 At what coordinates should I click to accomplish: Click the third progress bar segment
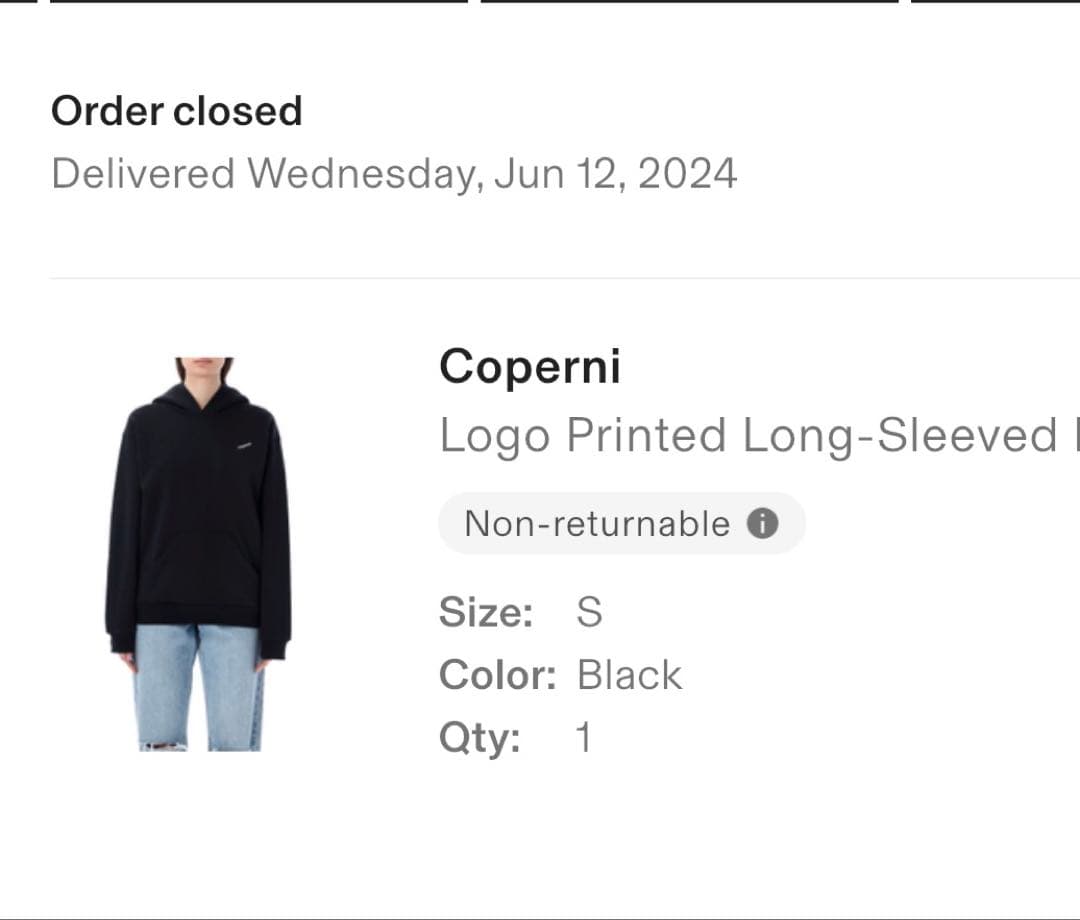689,1
